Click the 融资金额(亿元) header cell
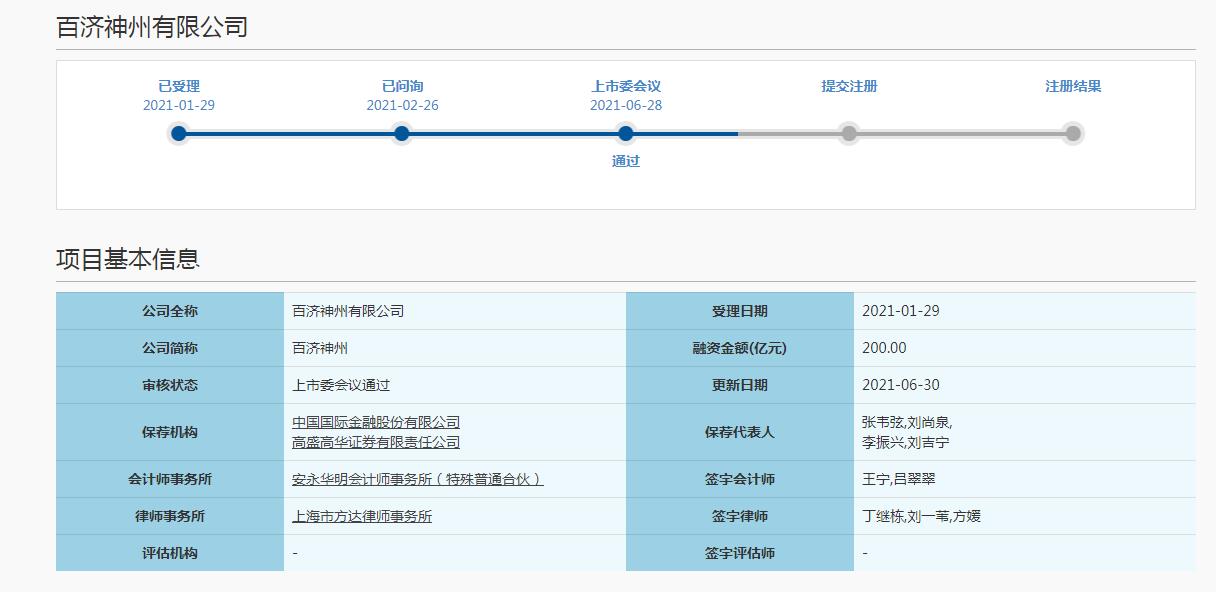 [740, 348]
